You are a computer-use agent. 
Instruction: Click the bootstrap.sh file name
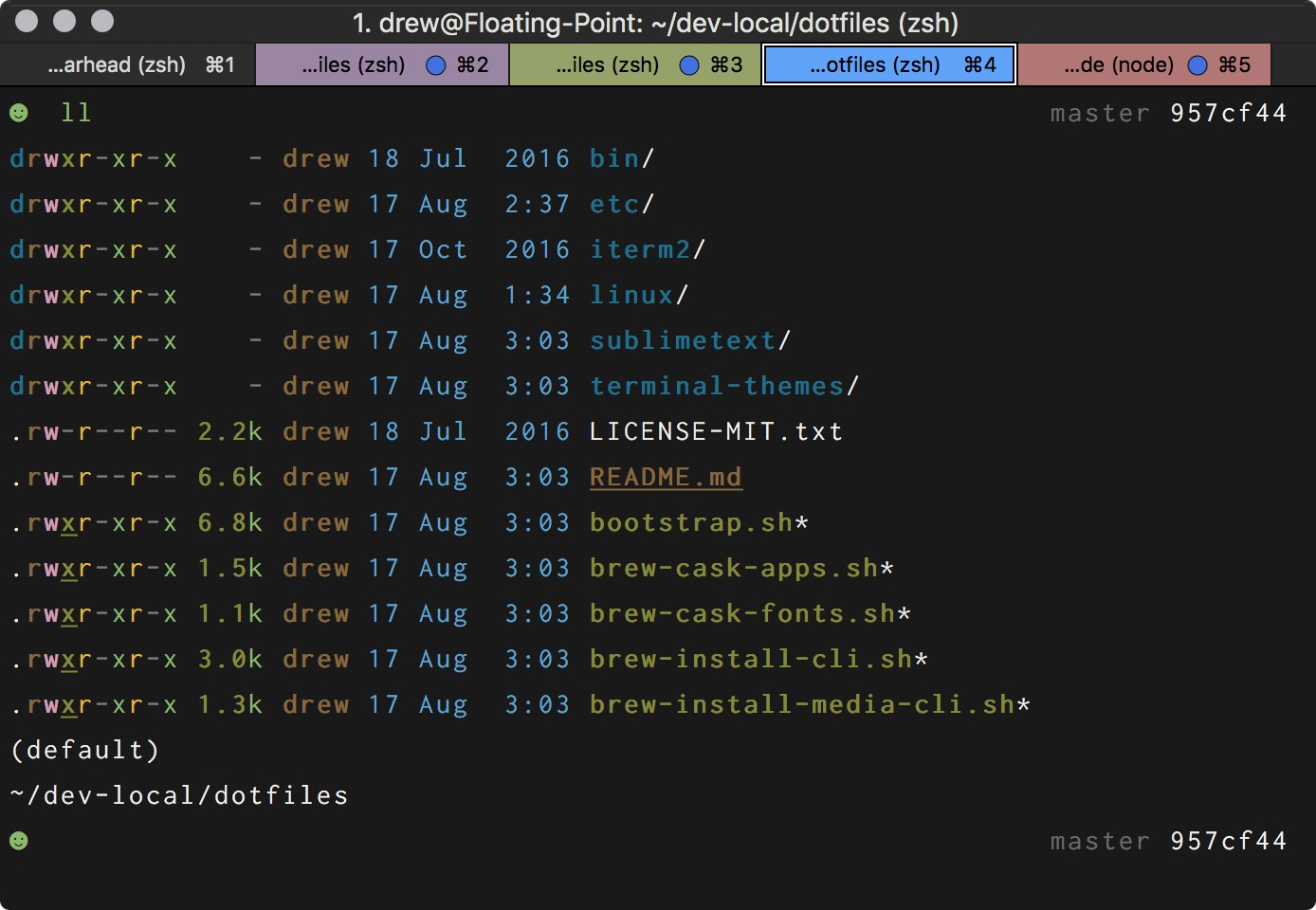699,522
